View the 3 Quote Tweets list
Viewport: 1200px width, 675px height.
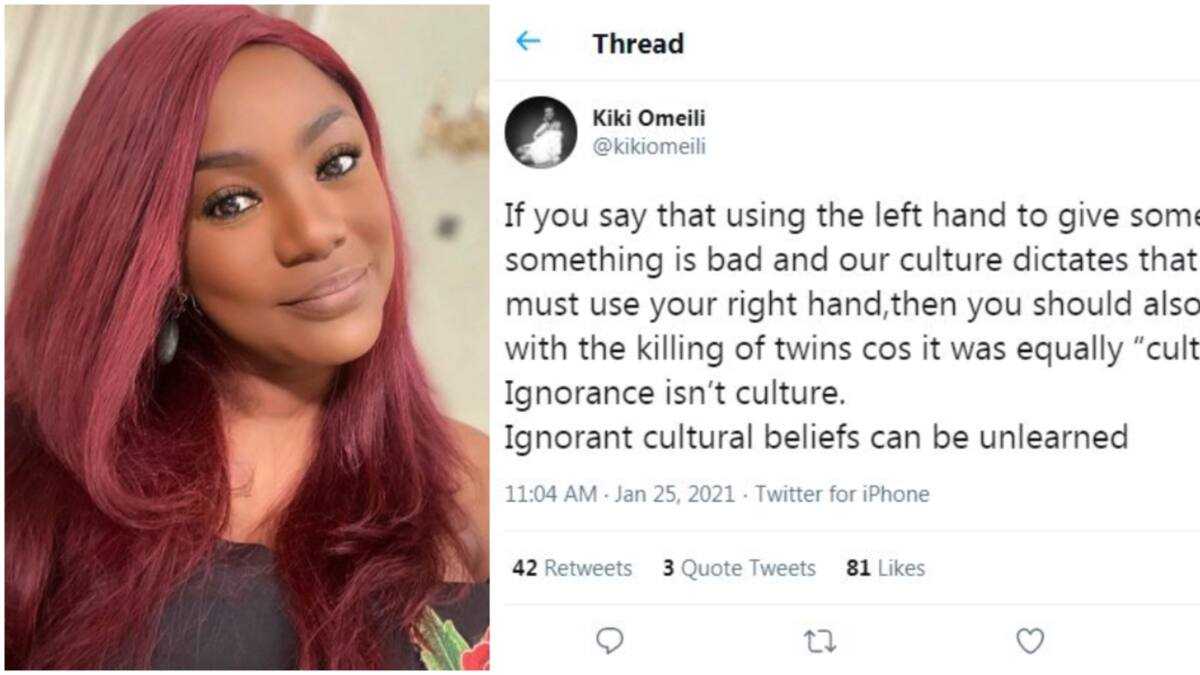coord(739,568)
